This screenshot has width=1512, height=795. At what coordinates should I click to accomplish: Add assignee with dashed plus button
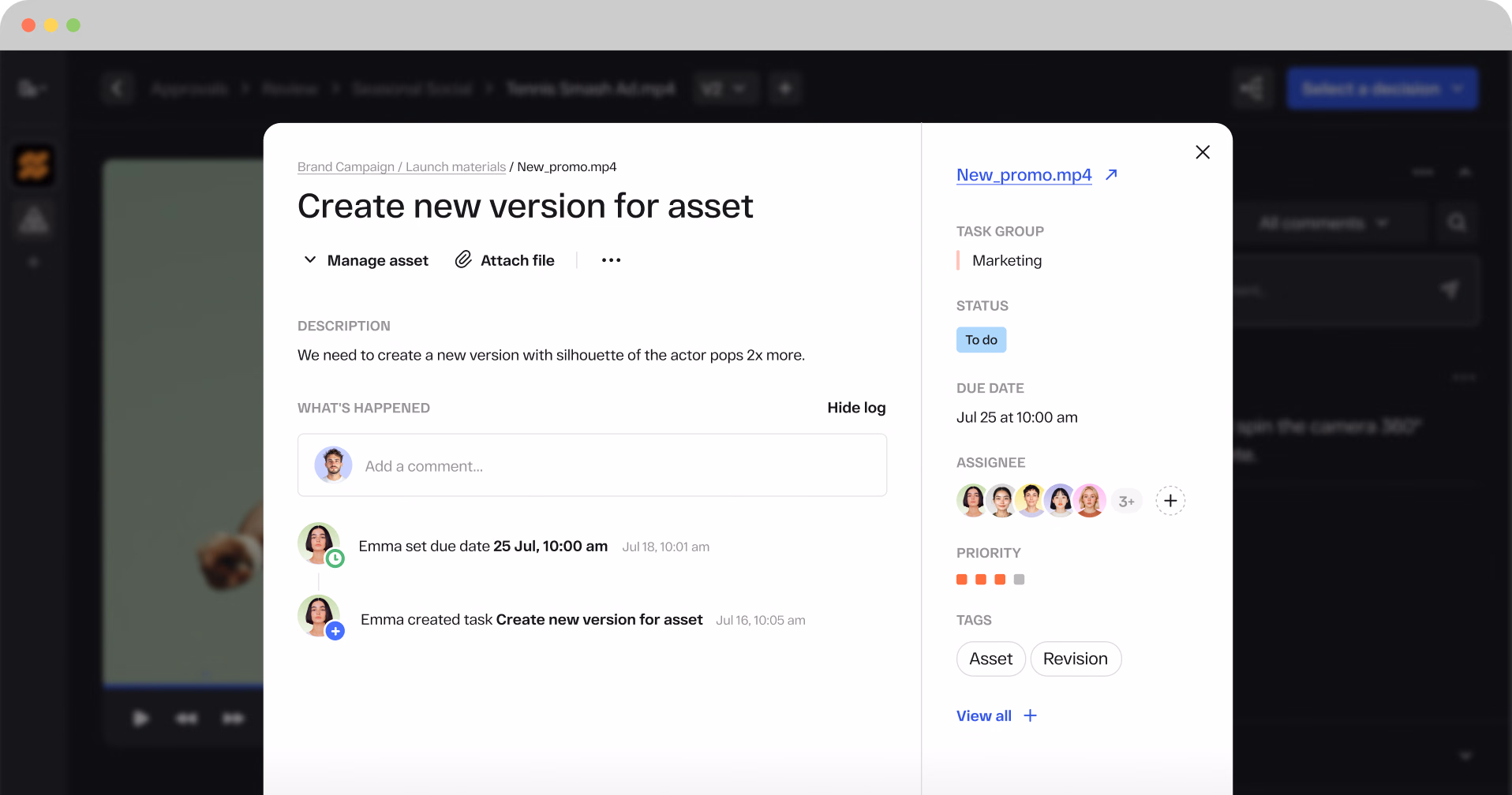pos(1170,501)
